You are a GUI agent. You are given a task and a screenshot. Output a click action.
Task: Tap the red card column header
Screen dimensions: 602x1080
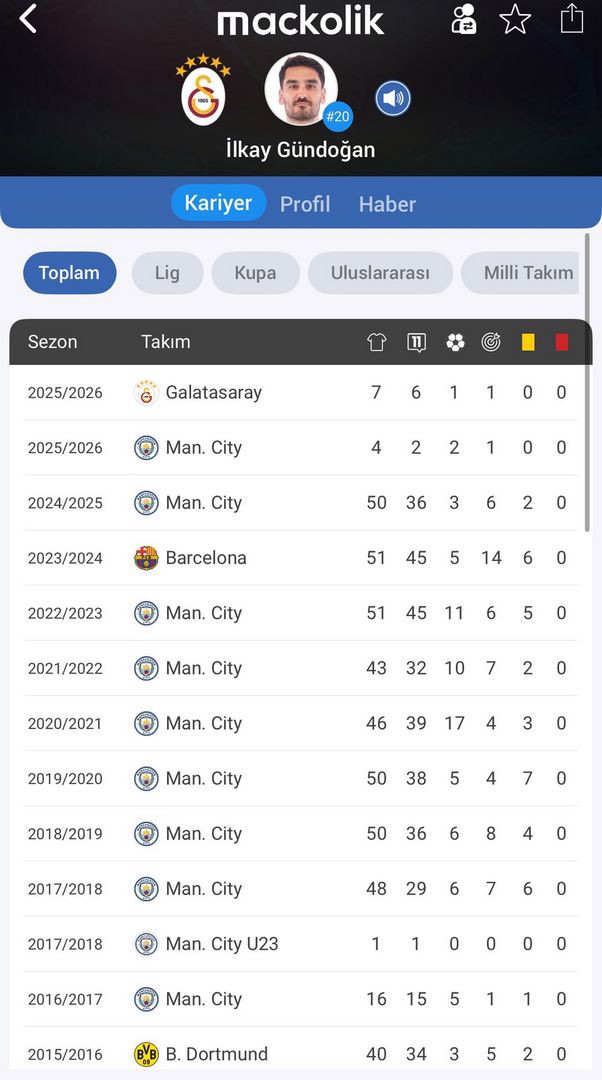tap(562, 342)
